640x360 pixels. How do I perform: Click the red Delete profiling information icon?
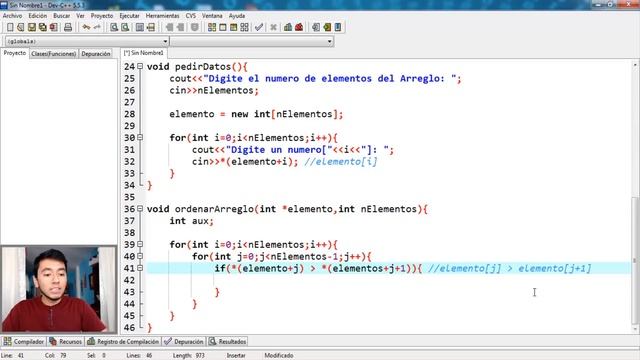click(299, 27)
